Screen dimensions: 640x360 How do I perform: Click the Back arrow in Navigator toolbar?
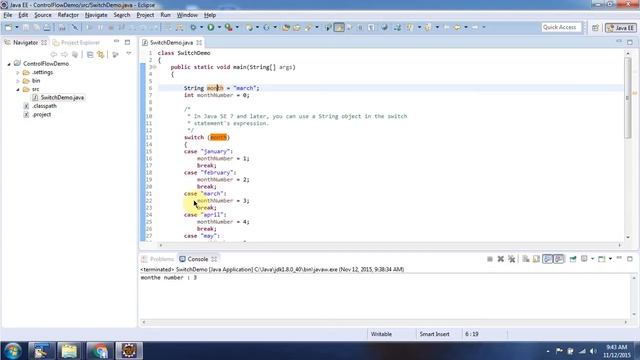coord(53,55)
